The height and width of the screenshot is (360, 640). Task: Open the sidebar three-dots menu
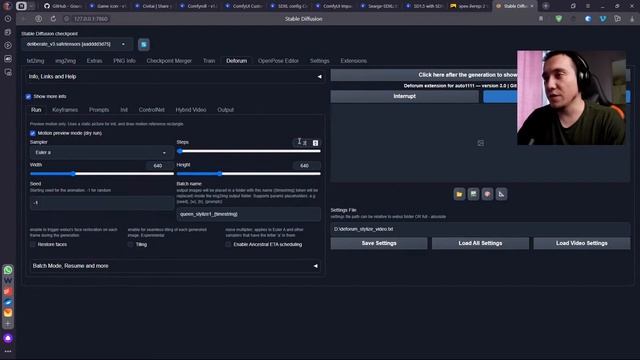pos(8,351)
